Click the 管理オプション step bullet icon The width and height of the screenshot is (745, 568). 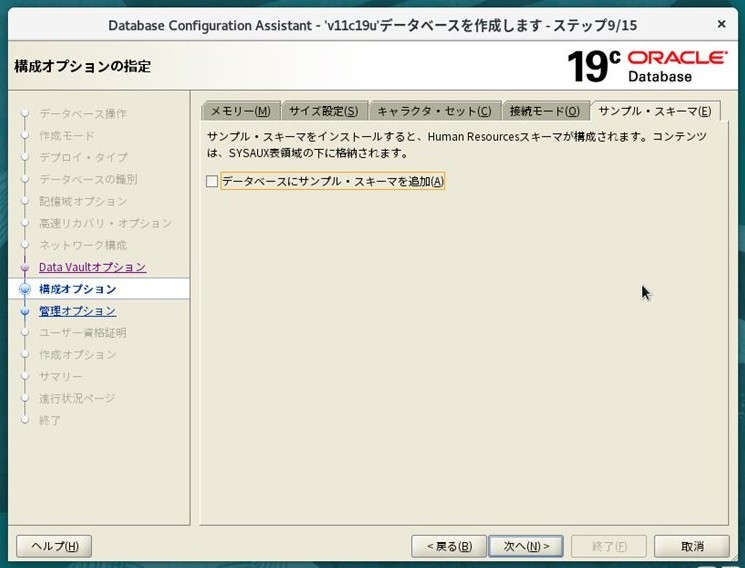(25, 311)
